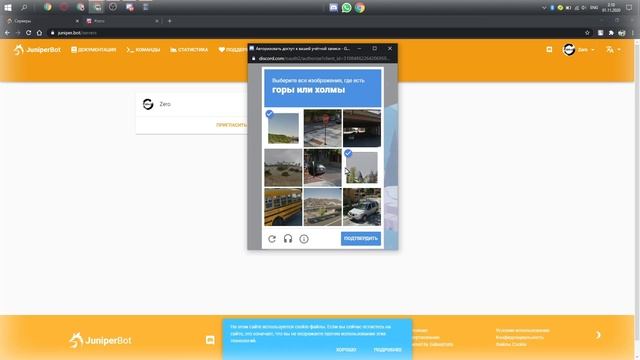Show hidden system tray icons

tap(544, 8)
